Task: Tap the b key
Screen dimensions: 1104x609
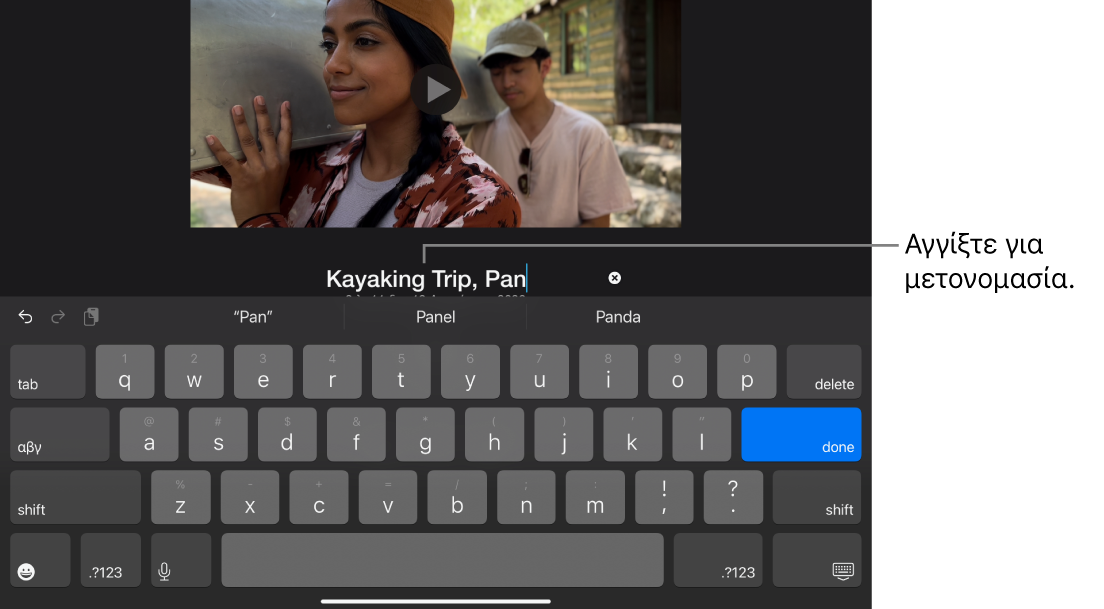Action: [x=457, y=497]
